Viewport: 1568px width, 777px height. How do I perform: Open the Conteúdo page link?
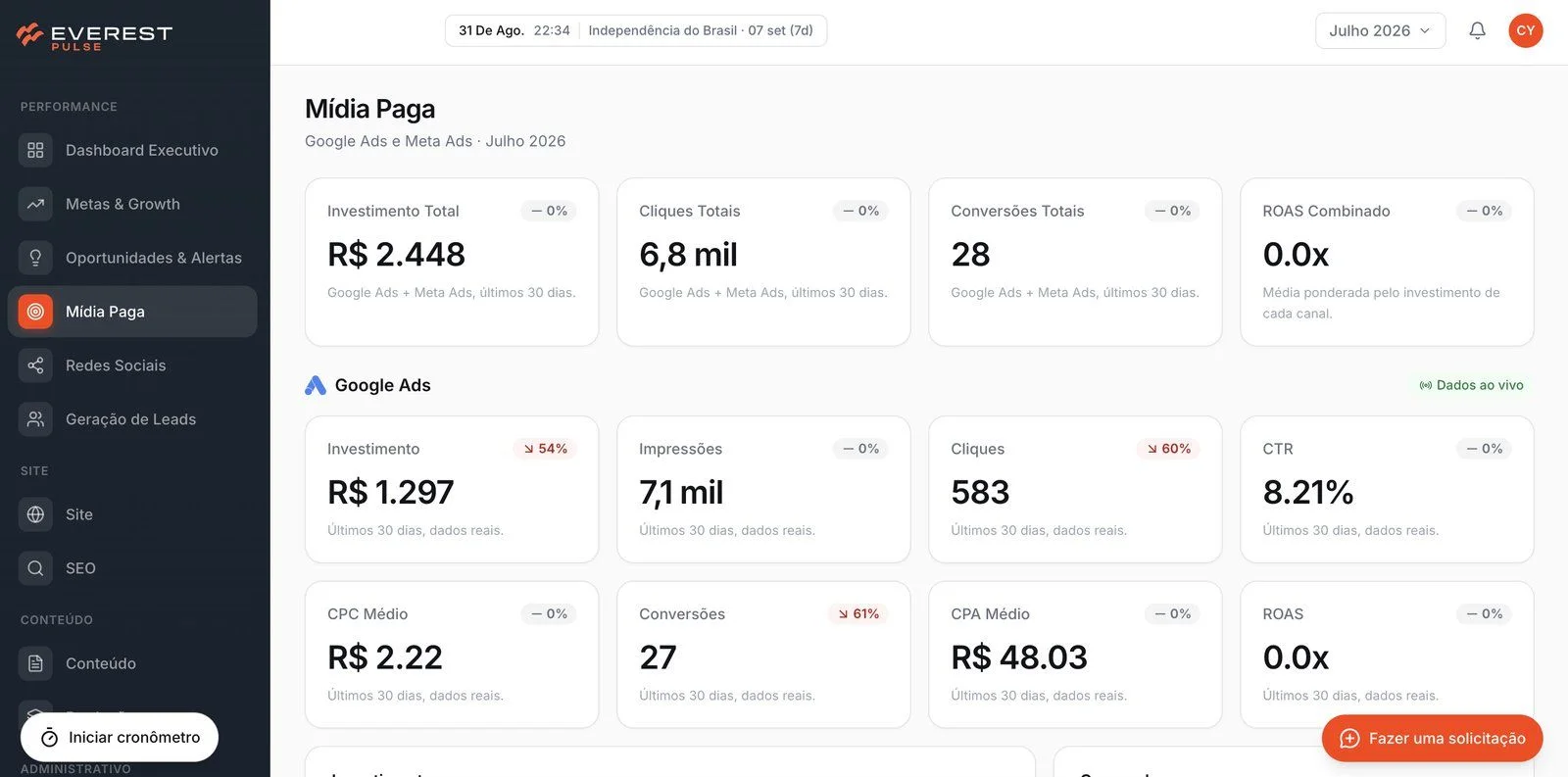(x=132, y=663)
